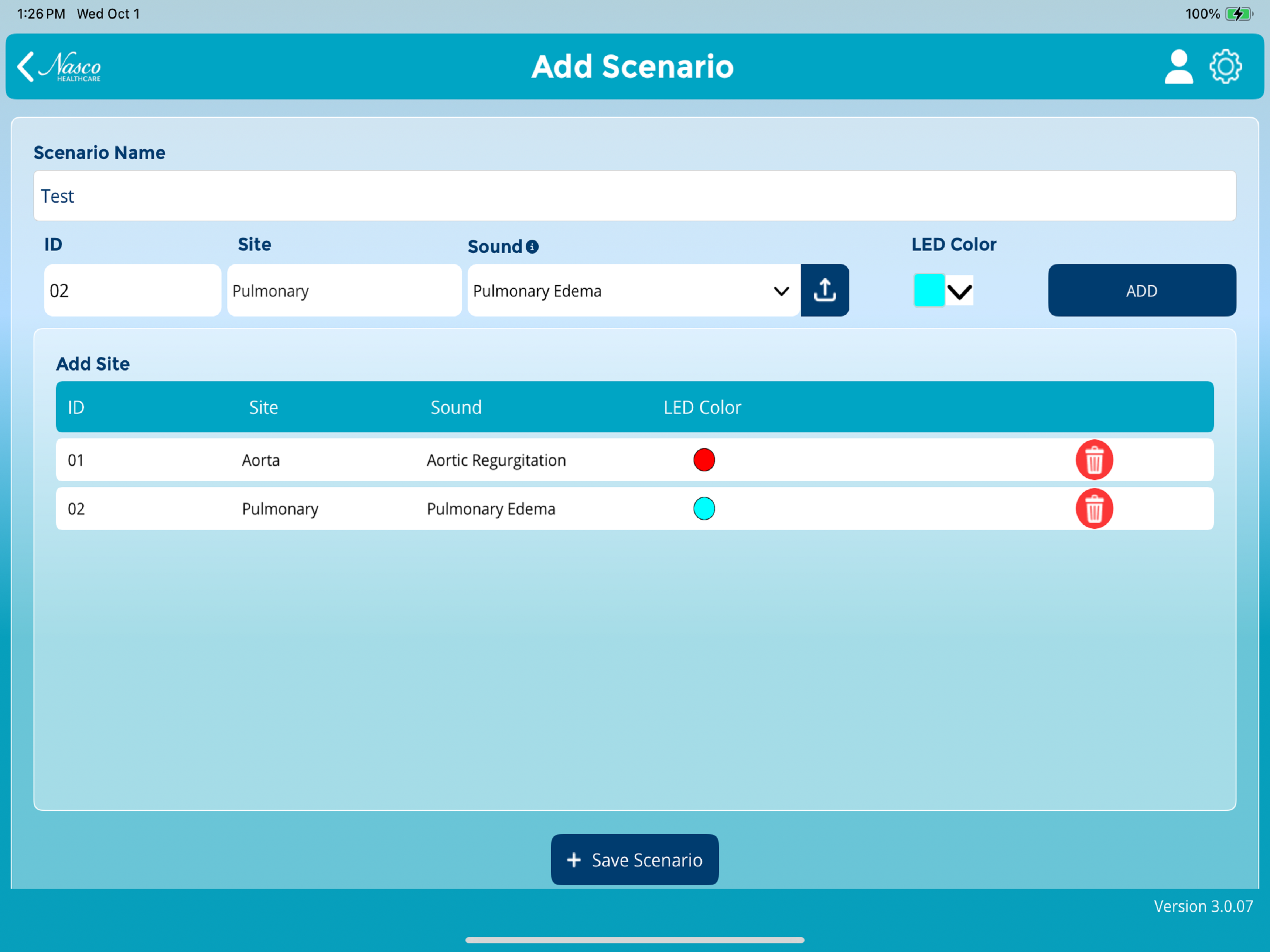Open the user profile icon

pos(1178,66)
